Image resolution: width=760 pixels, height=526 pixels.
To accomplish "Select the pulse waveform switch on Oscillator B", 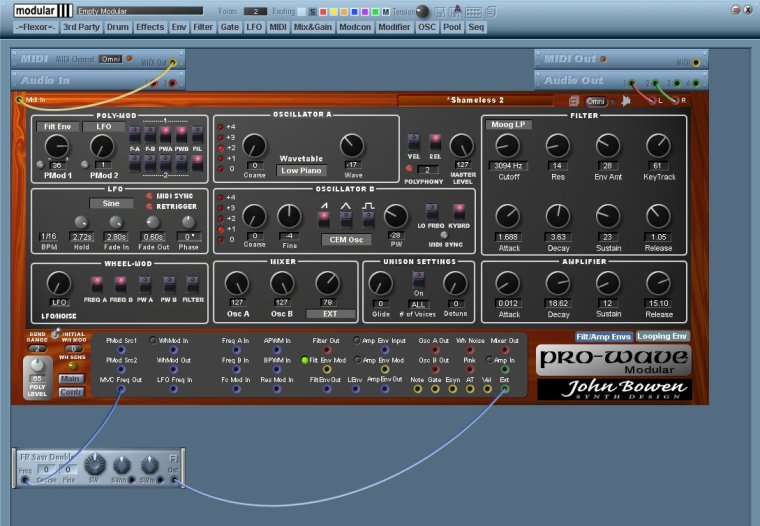I will (x=368, y=220).
